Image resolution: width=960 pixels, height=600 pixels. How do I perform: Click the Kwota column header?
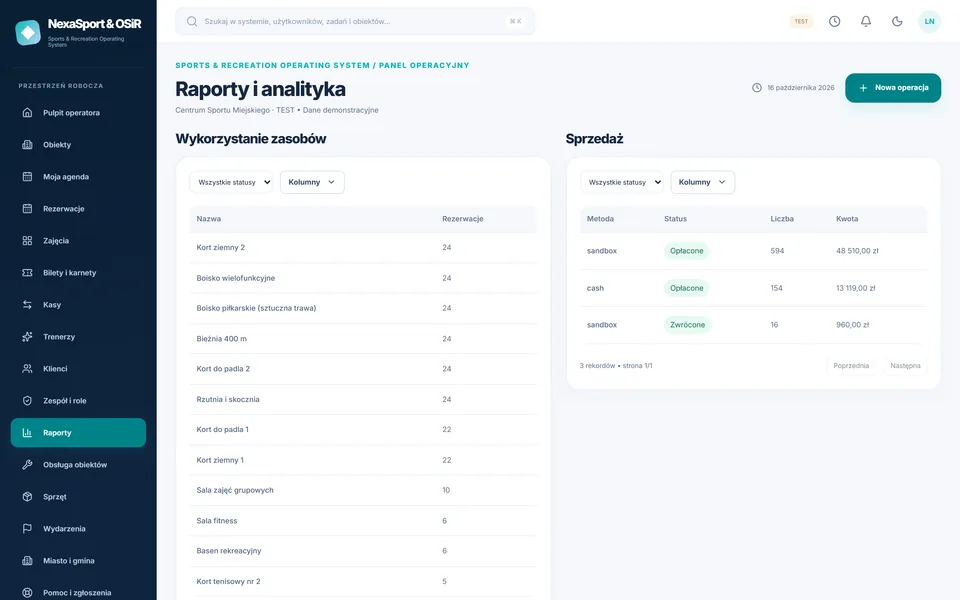tap(847, 219)
